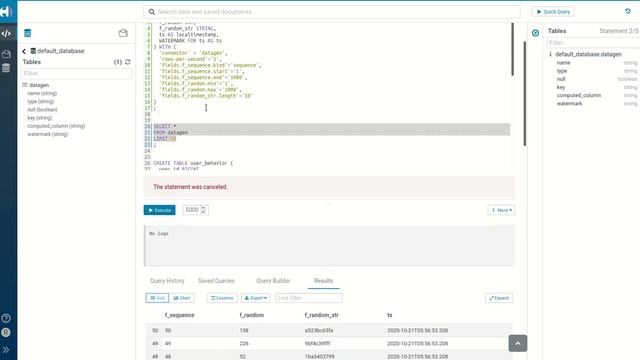Sort by f_sequence column header
This screenshot has width=640, height=360.
tap(180, 315)
